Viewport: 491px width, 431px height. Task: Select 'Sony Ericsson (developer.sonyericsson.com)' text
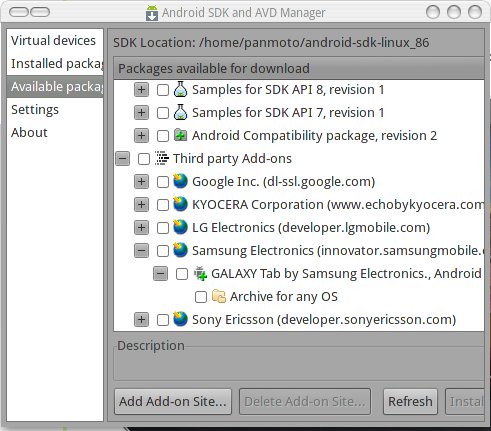click(324, 319)
